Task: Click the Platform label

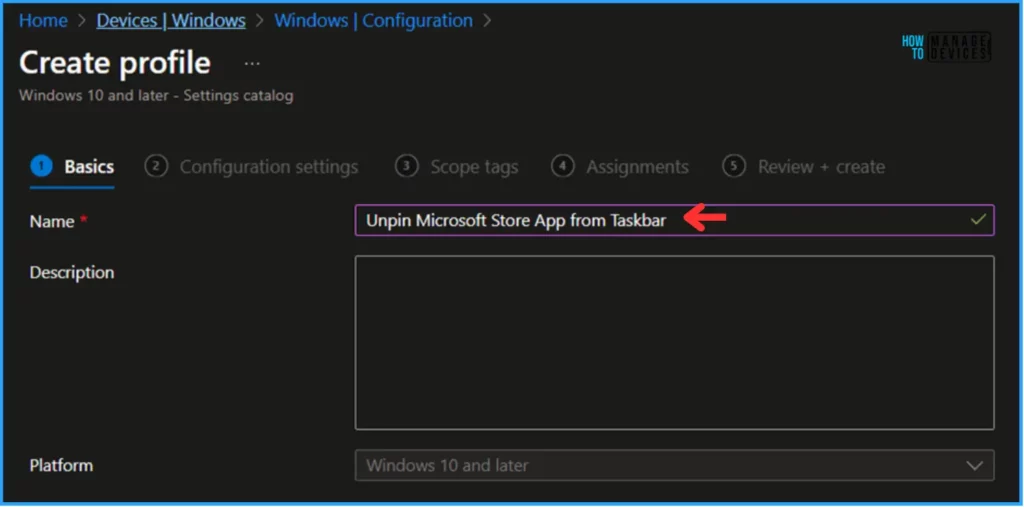Action: pyautogui.click(x=61, y=465)
